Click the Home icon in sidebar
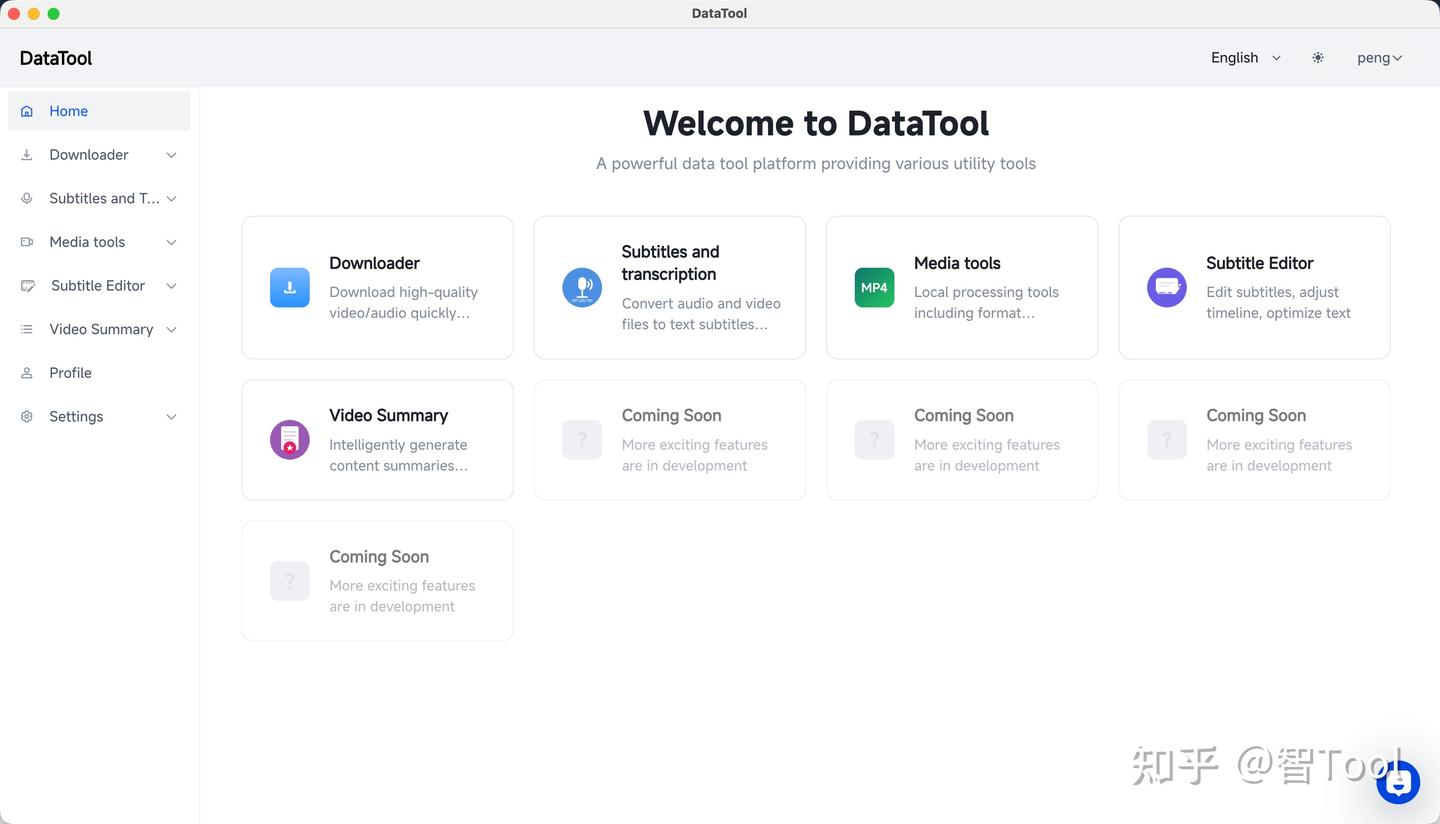This screenshot has width=1440, height=824. click(x=27, y=111)
